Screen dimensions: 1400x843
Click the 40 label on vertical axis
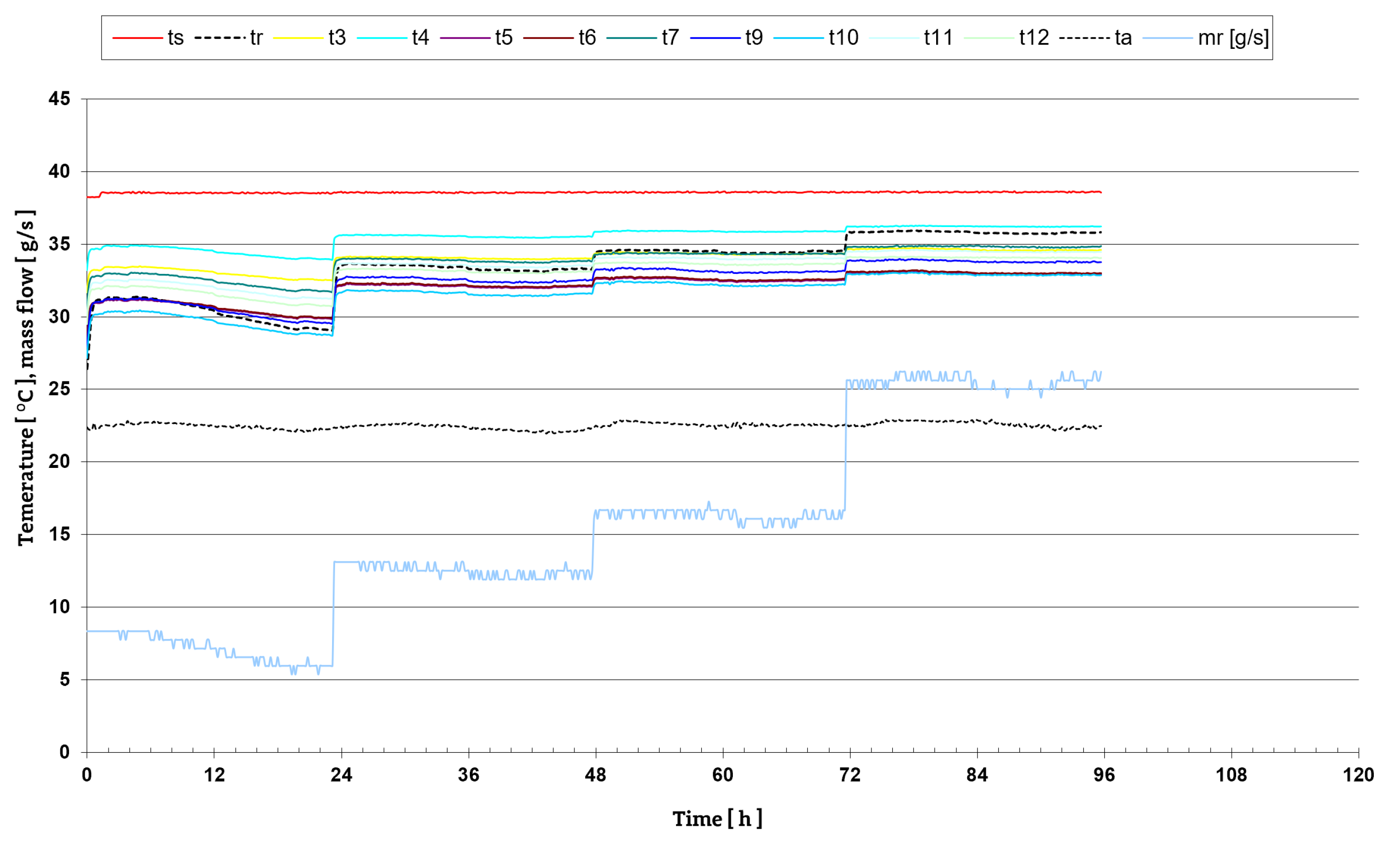pyautogui.click(x=59, y=172)
